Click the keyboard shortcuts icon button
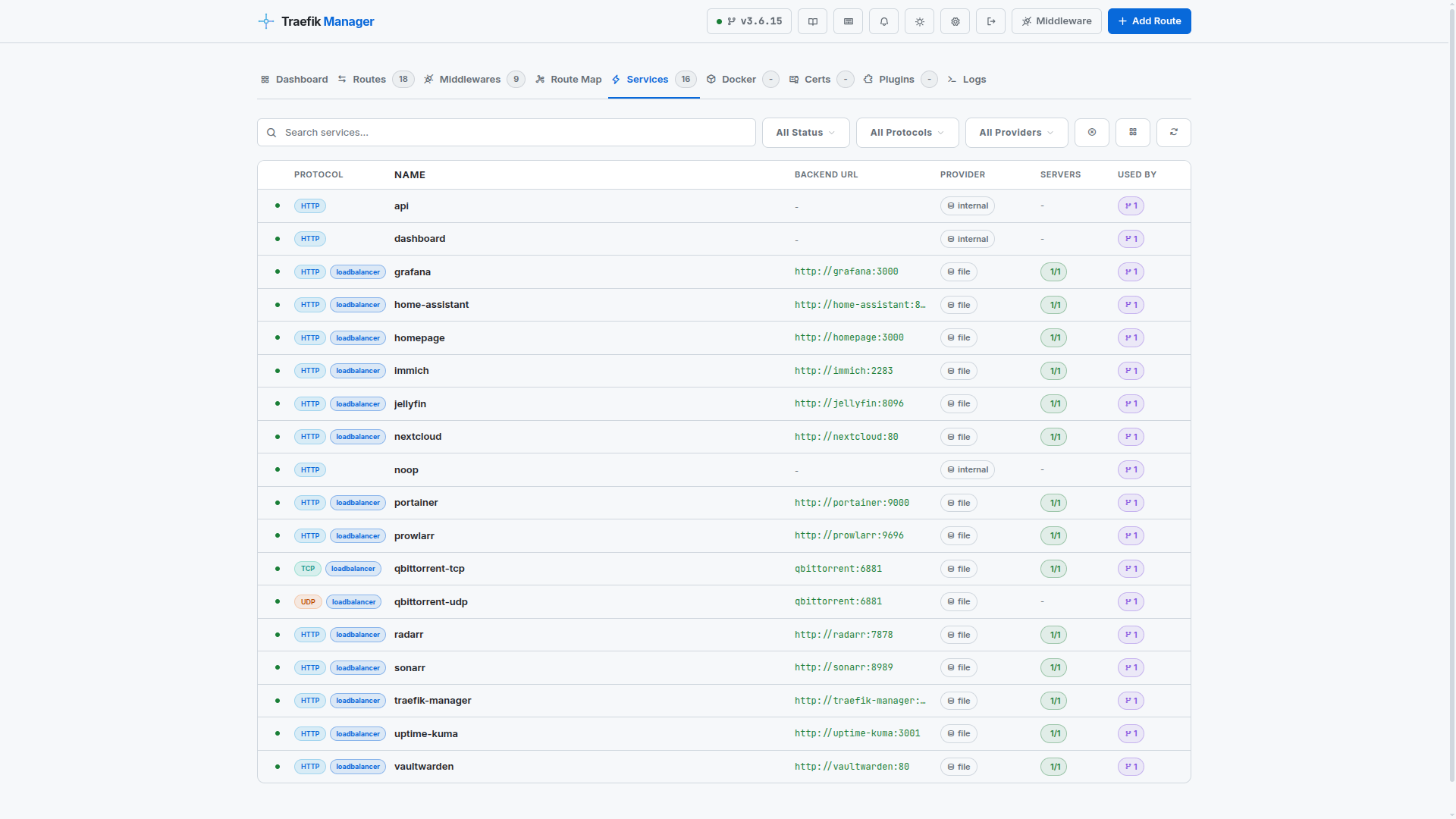 click(849, 21)
